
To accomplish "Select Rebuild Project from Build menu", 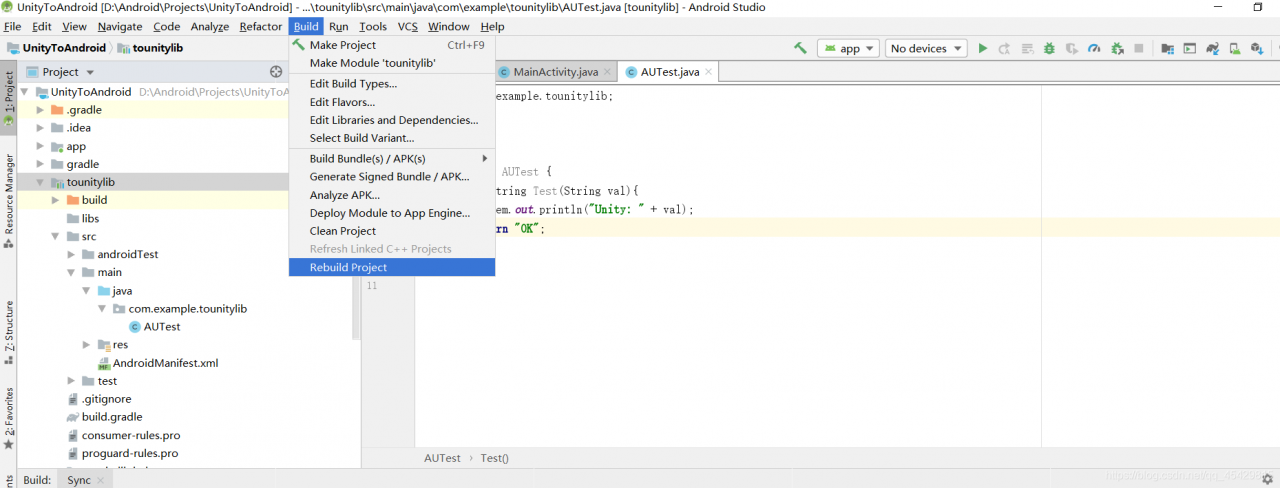I will (392, 267).
